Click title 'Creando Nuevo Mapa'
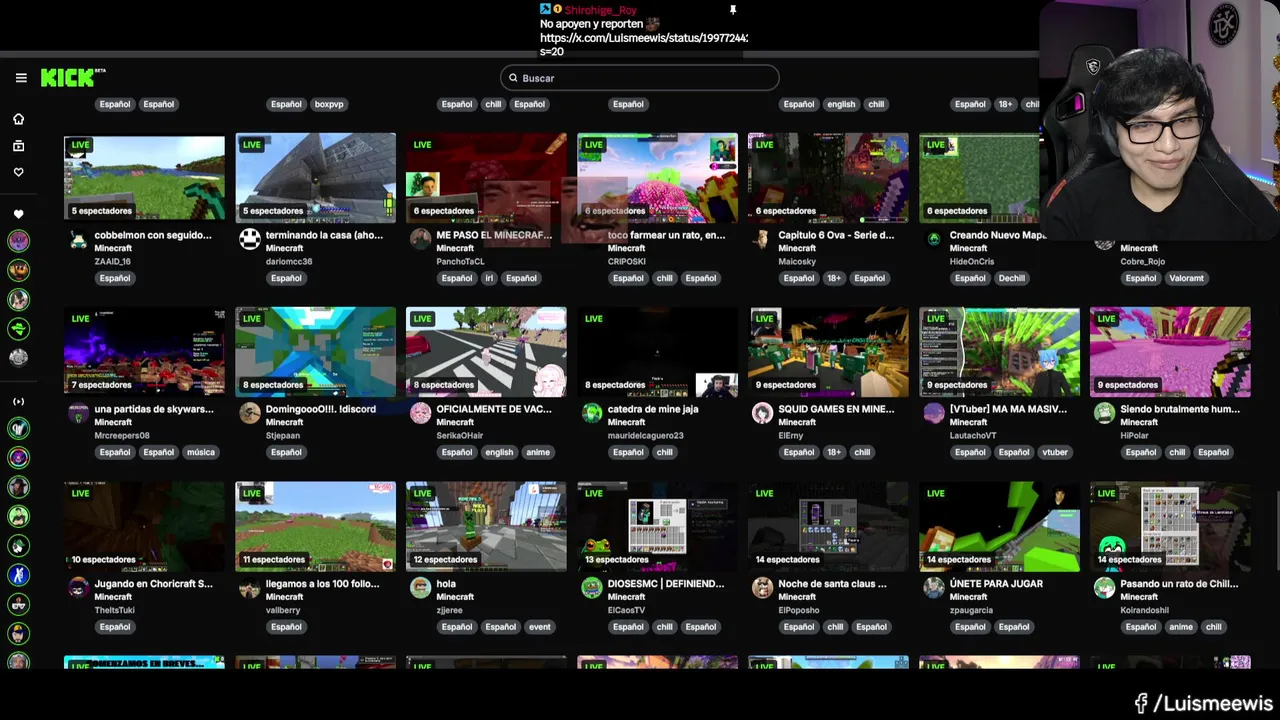Viewport: 1280px width, 720px height. [998, 235]
